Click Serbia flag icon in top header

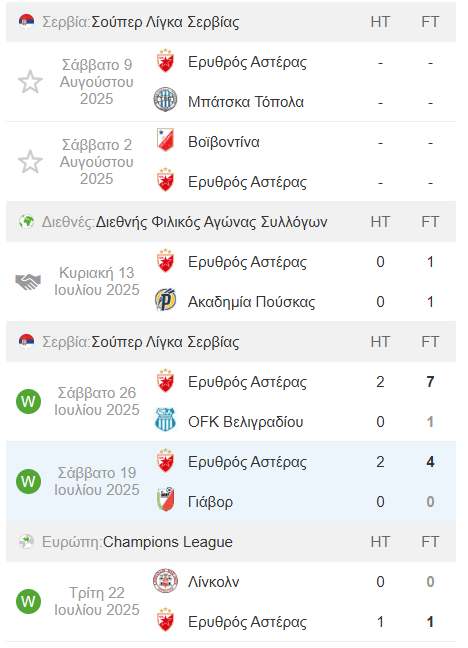coord(26,21)
